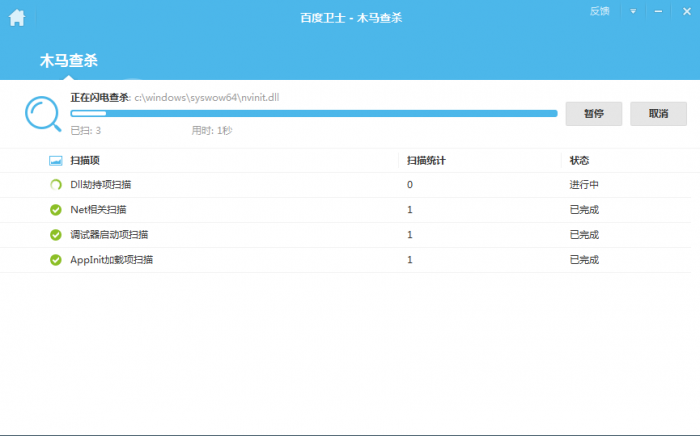Click the 进行中 status of Dll scan

[x=584, y=185]
